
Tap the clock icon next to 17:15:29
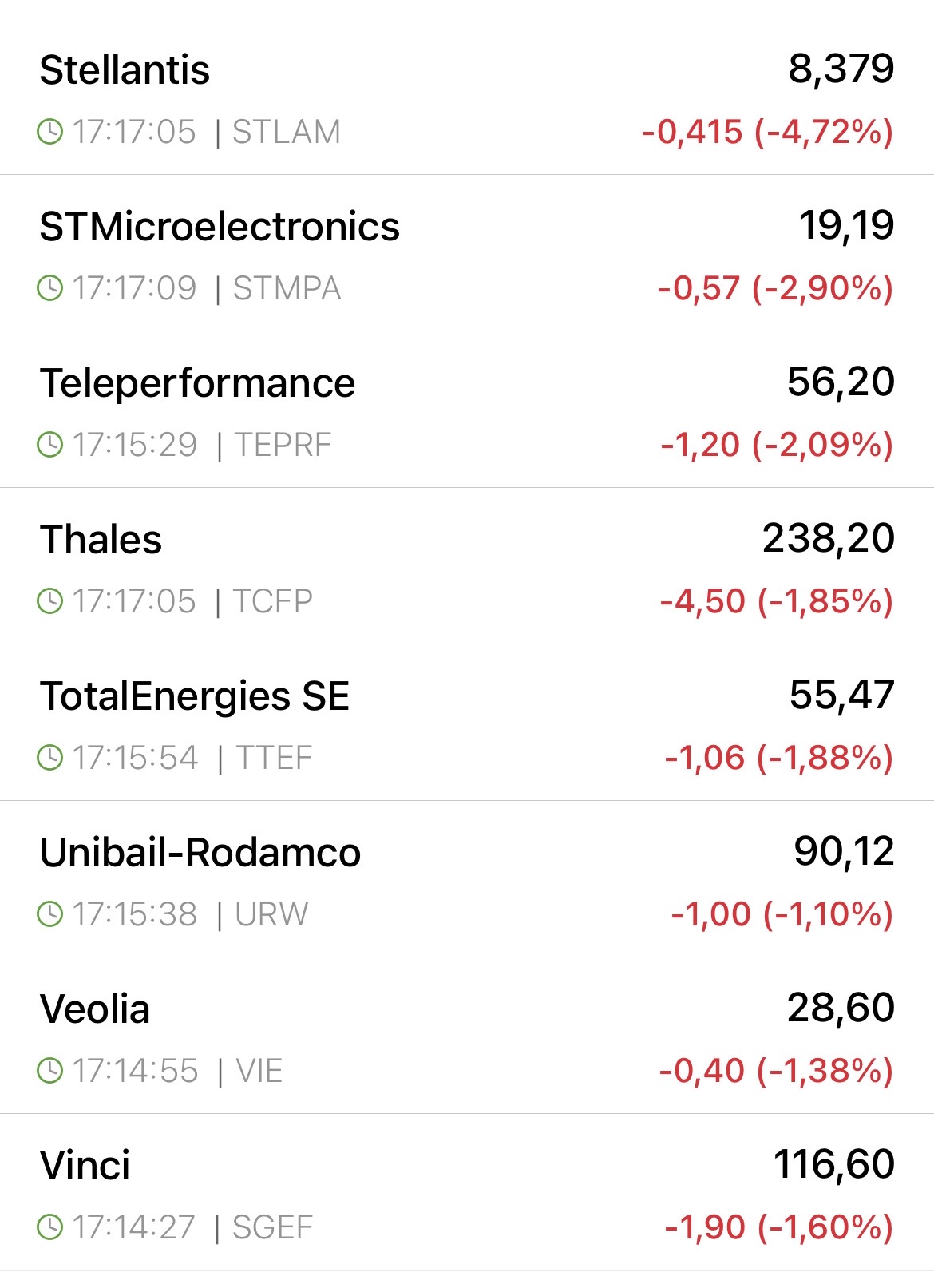pos(50,445)
